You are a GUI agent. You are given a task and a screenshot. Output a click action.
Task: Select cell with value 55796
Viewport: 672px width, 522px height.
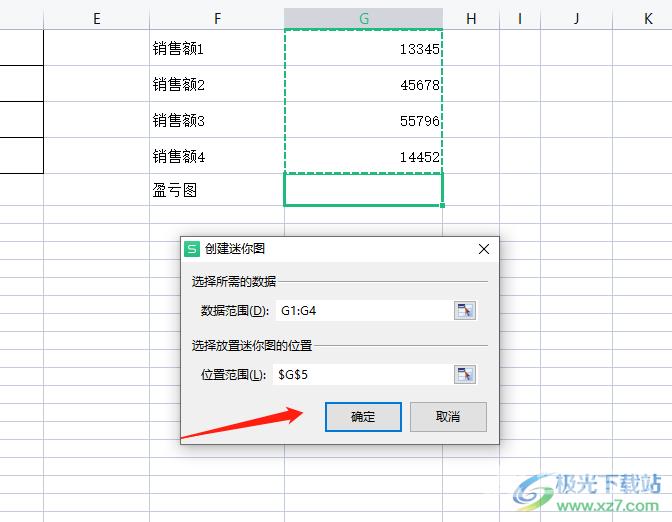pyautogui.click(x=363, y=120)
